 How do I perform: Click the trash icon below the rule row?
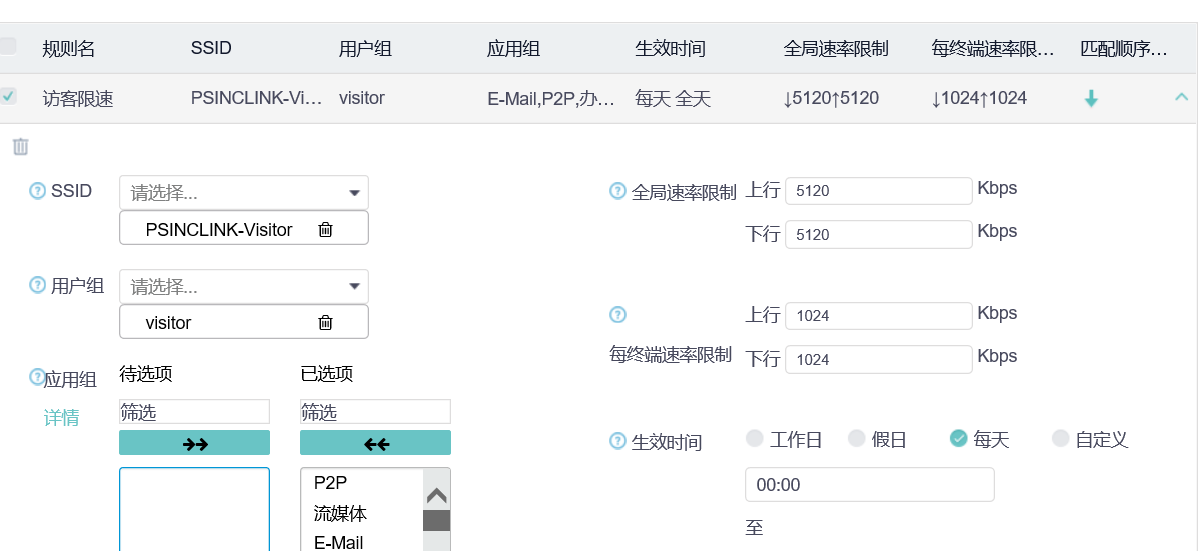point(20,147)
